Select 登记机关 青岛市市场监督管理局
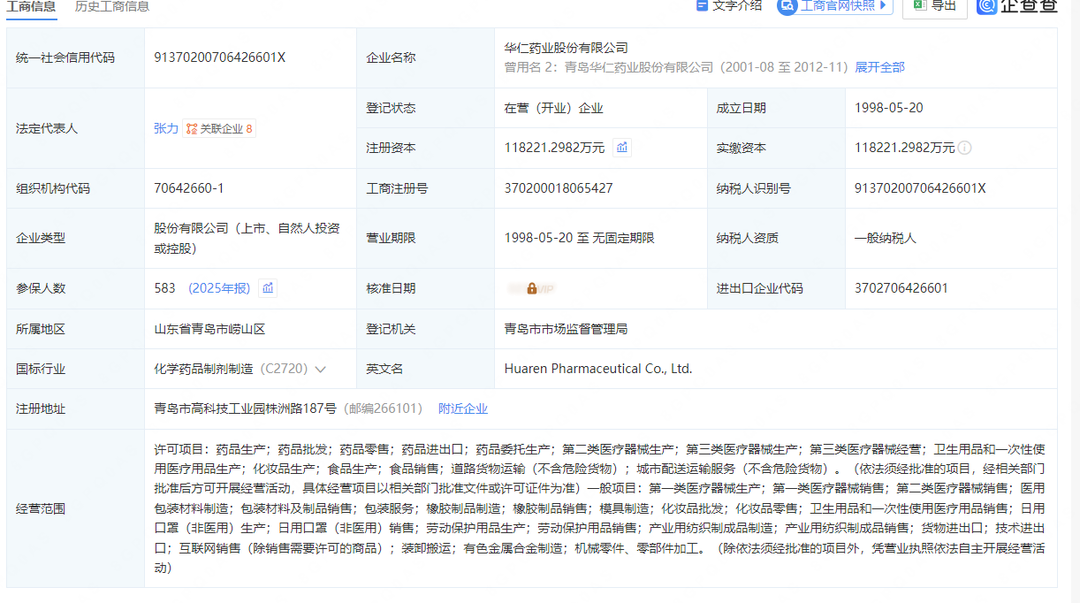This screenshot has width=1080, height=603. (566, 329)
